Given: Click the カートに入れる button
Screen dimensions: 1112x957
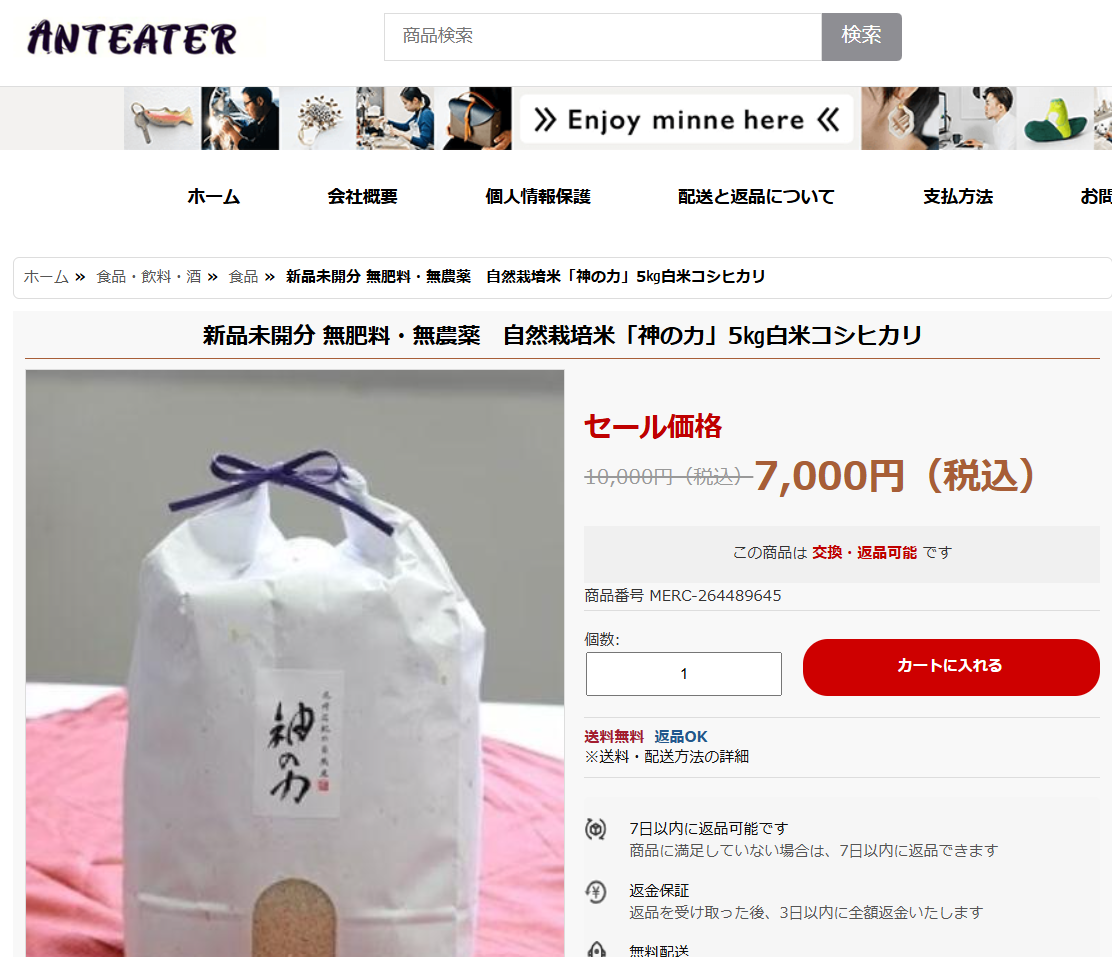Looking at the screenshot, I should coord(951,667).
